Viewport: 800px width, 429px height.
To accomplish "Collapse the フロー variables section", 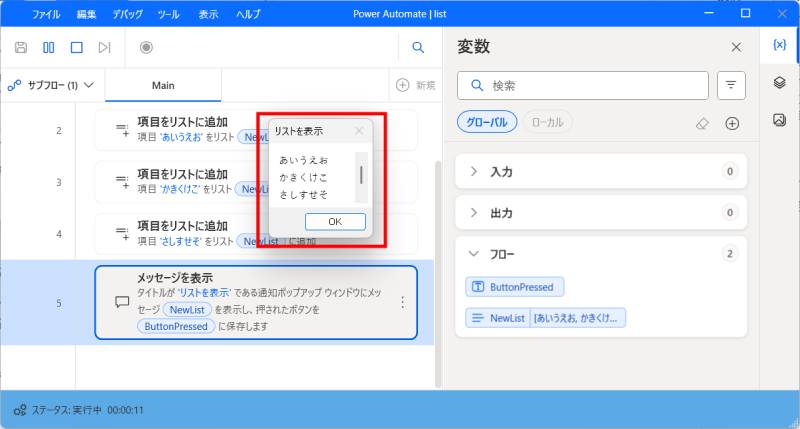I will 474,254.
